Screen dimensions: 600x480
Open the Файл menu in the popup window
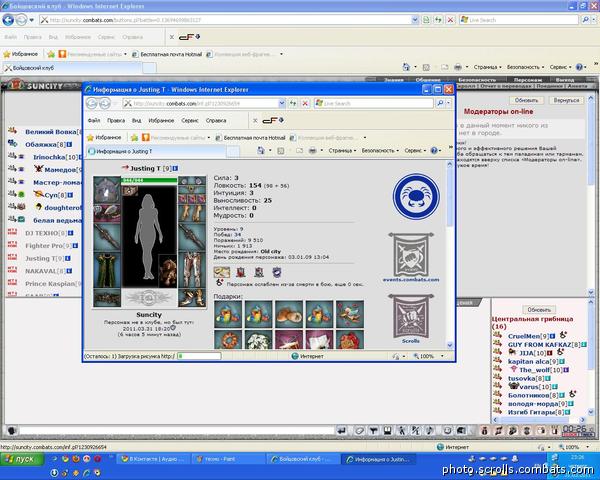tap(94, 120)
